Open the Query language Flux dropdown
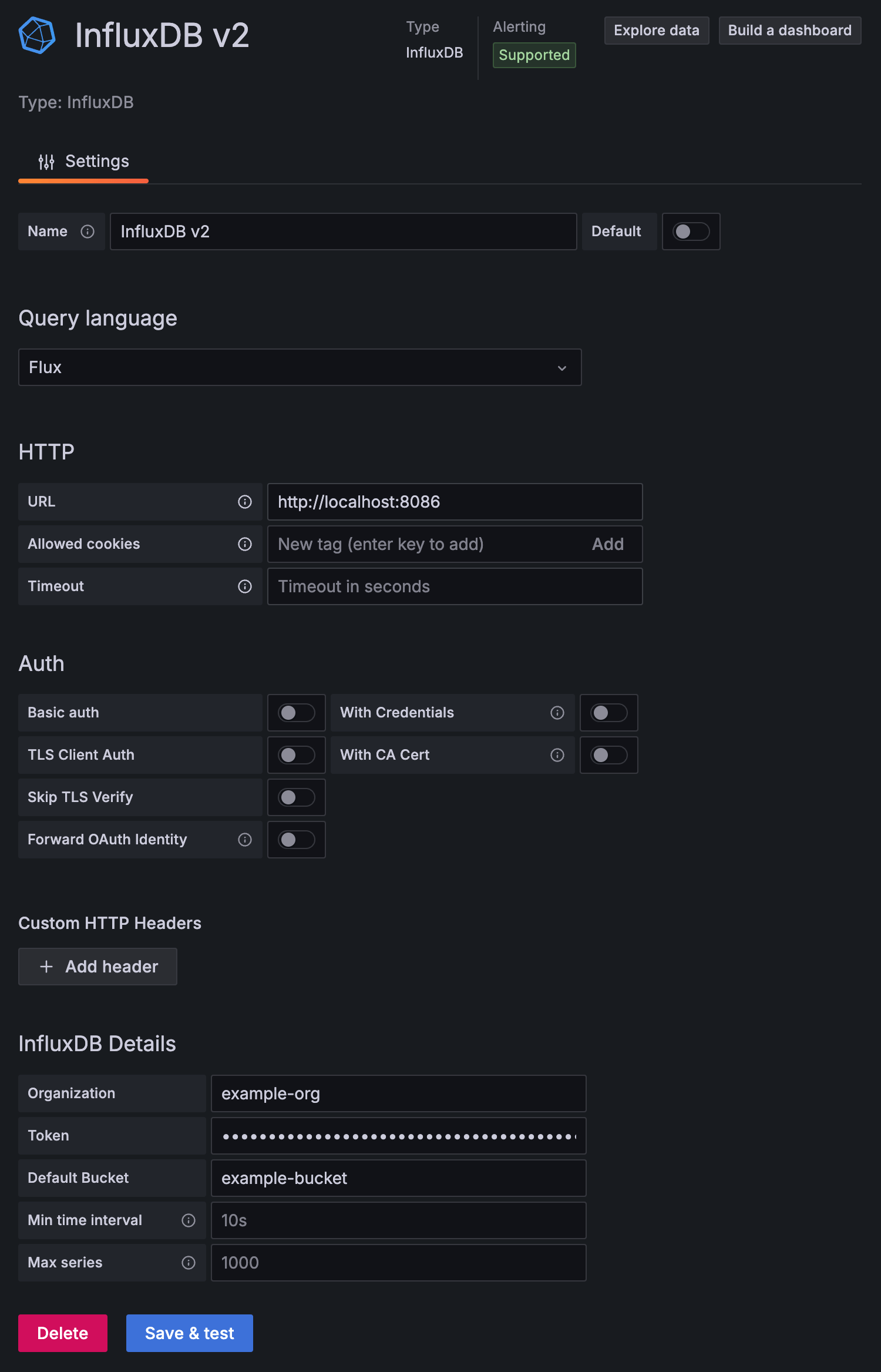Viewport: 881px width, 1372px height. [300, 367]
